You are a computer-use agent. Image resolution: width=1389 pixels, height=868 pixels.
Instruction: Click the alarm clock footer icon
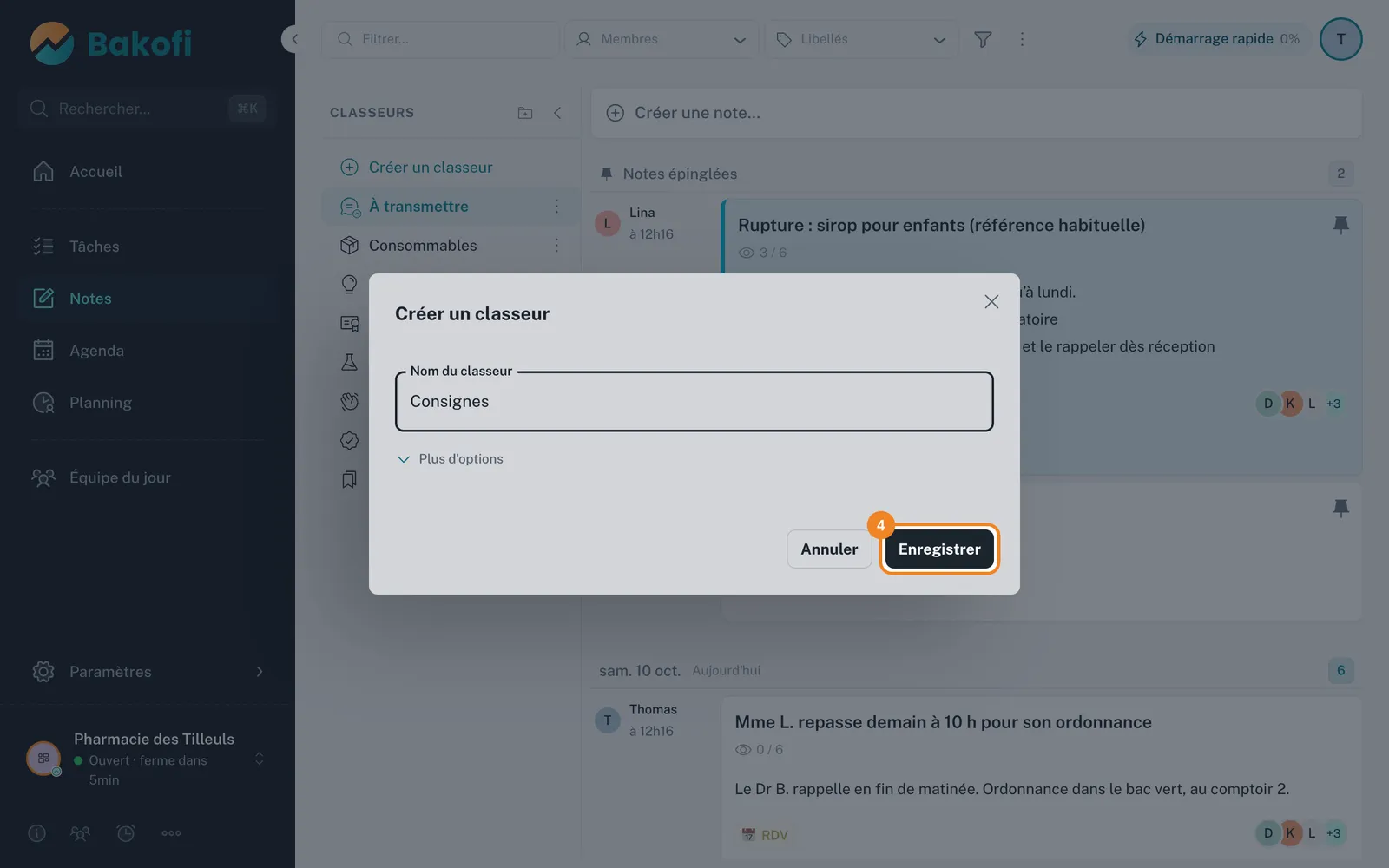point(126,833)
